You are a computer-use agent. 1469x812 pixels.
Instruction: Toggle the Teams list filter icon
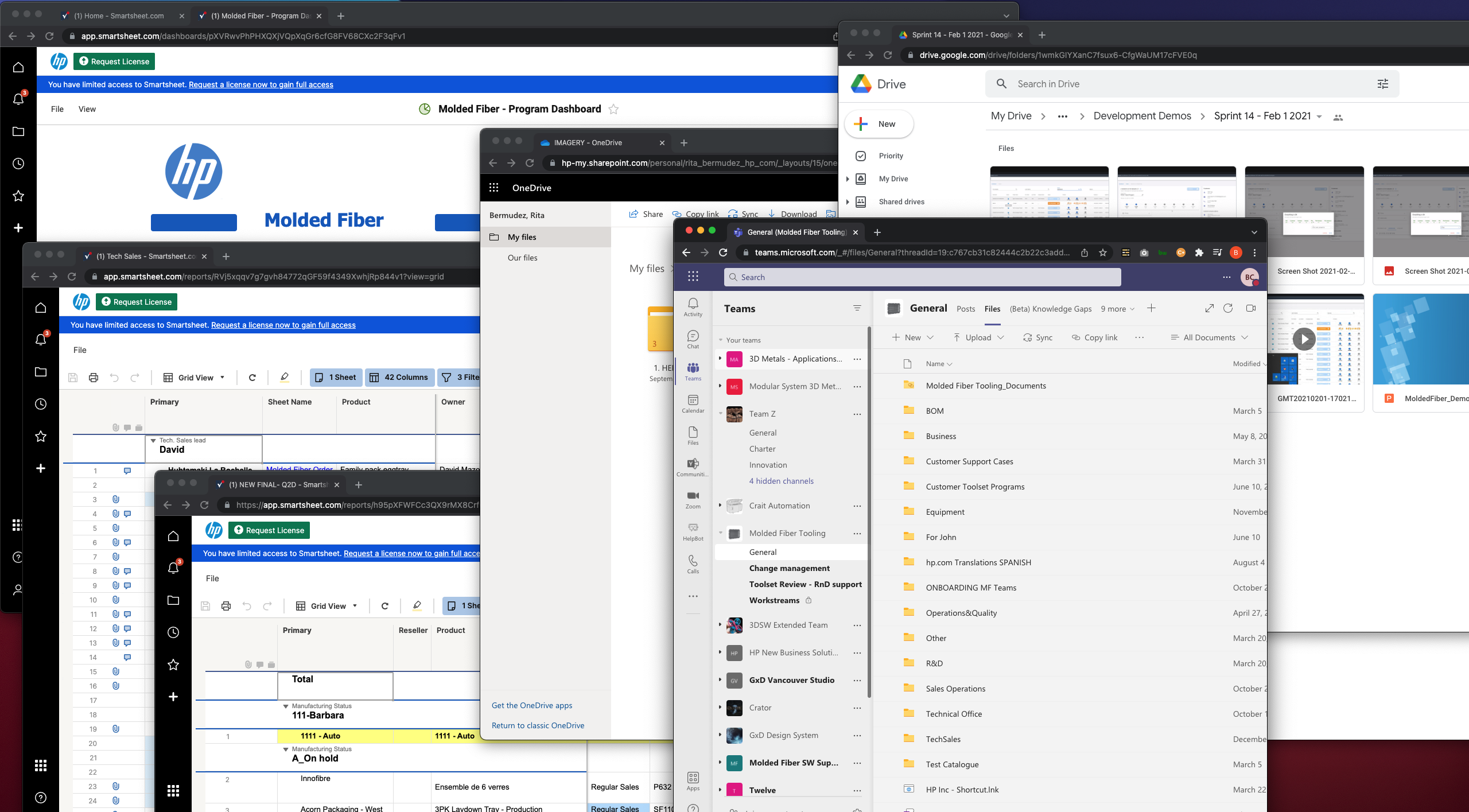pyautogui.click(x=857, y=308)
